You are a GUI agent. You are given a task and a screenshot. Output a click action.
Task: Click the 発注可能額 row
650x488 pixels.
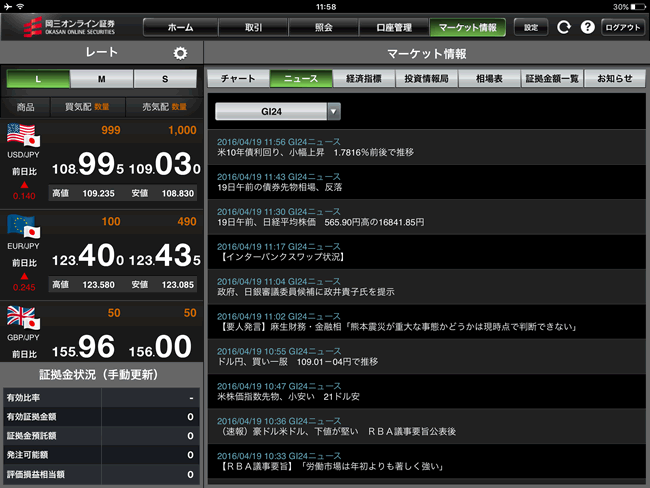pos(101,455)
